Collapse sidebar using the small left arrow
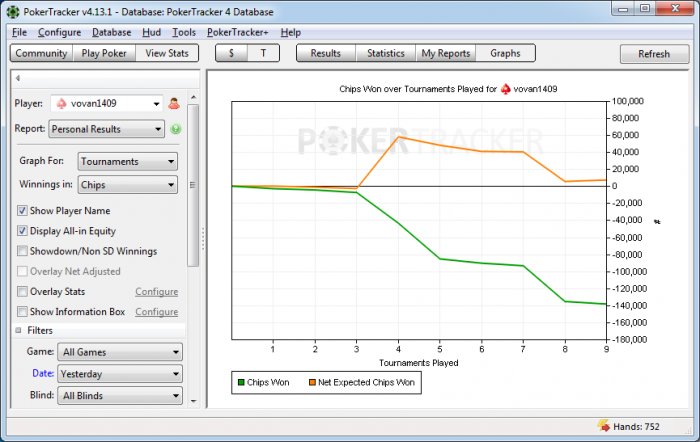The width and height of the screenshot is (700, 442). coord(18,78)
